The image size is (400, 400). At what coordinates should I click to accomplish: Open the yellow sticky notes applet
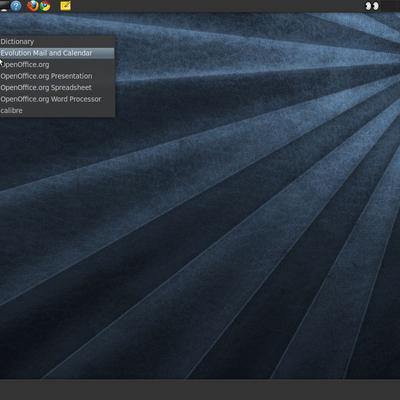(x=65, y=6)
